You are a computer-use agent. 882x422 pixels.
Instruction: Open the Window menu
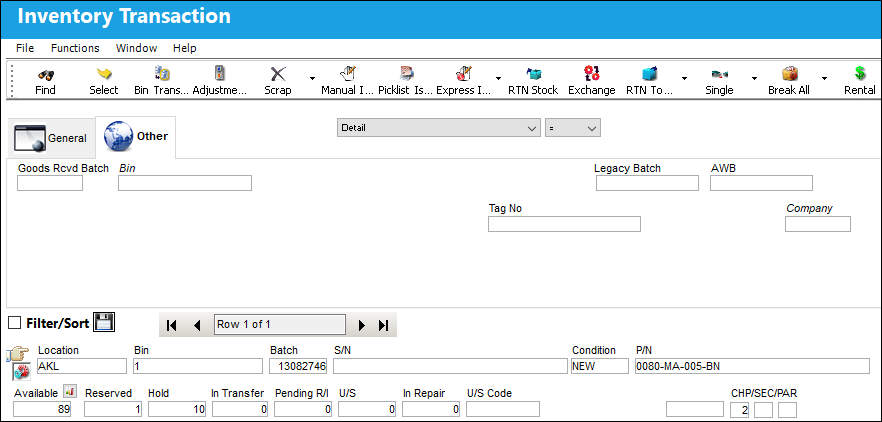click(x=137, y=48)
